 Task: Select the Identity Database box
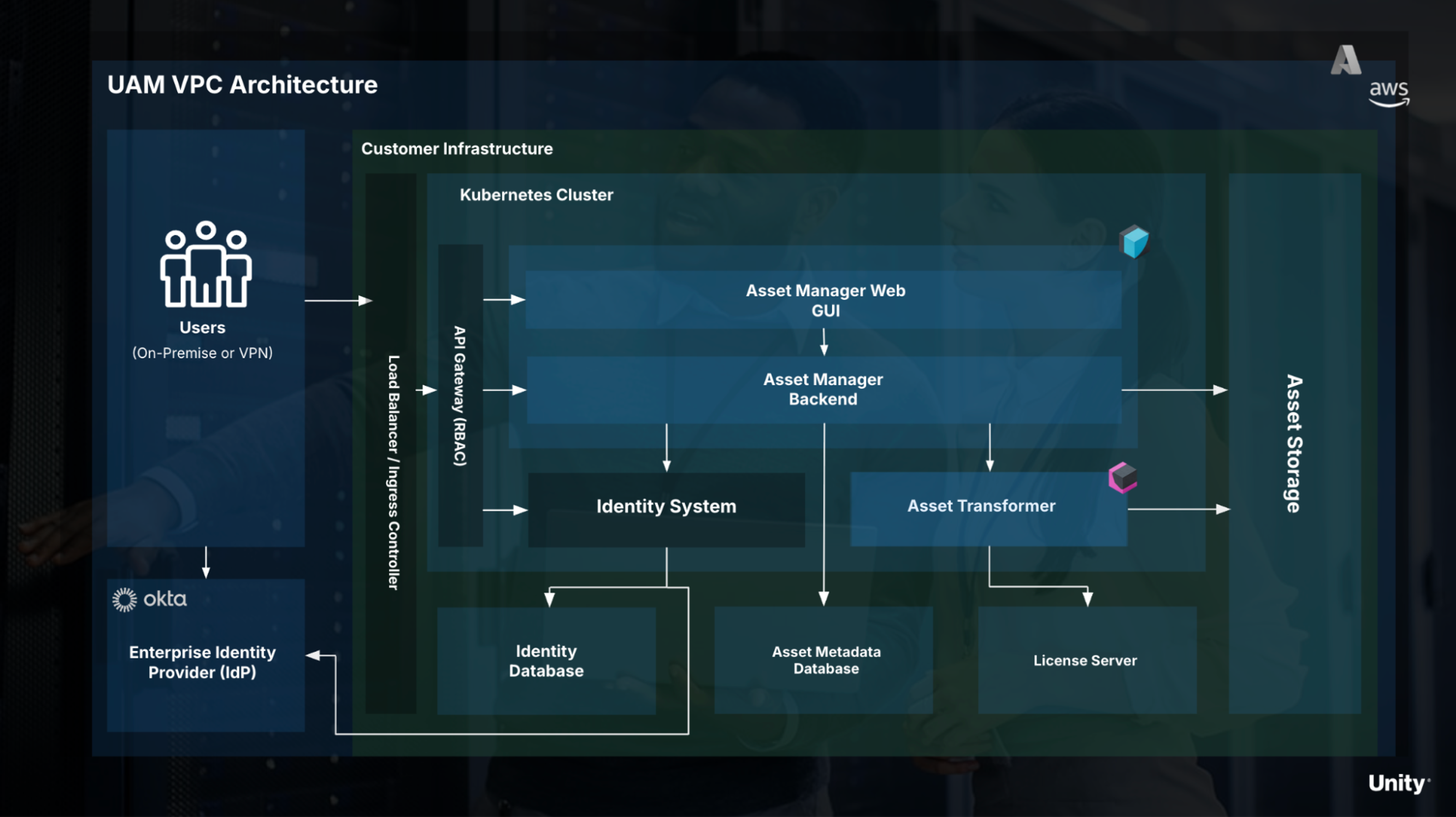[x=546, y=660]
